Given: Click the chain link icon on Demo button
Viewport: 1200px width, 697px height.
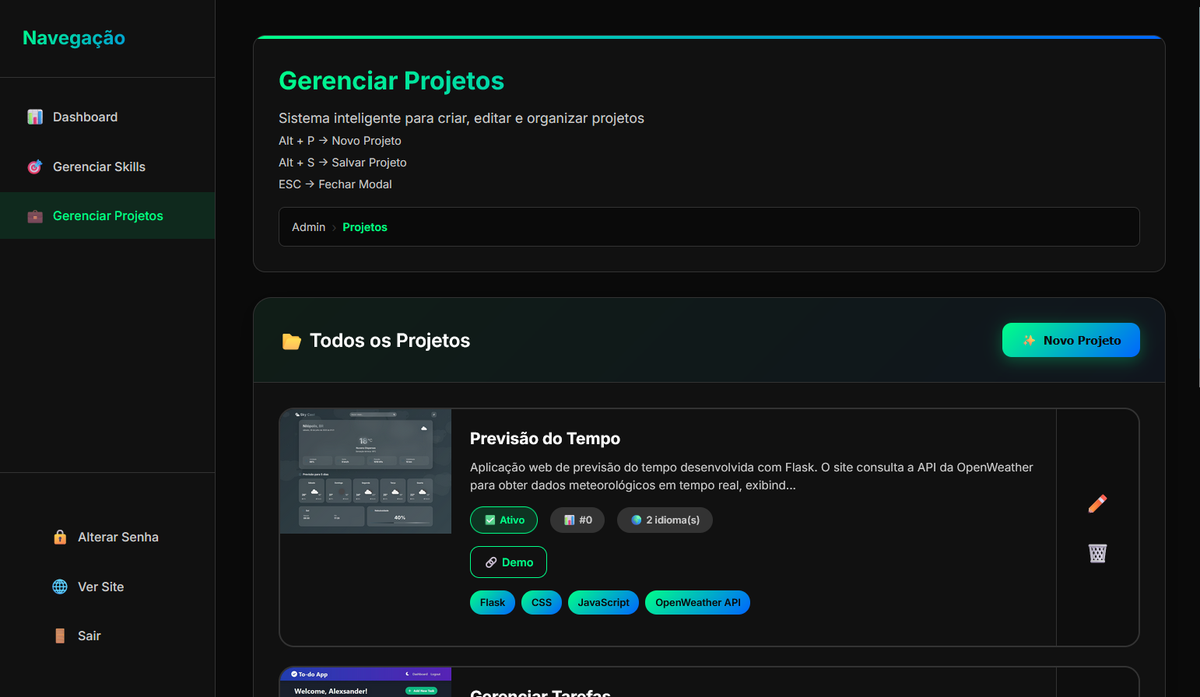Looking at the screenshot, I should [x=491, y=563].
